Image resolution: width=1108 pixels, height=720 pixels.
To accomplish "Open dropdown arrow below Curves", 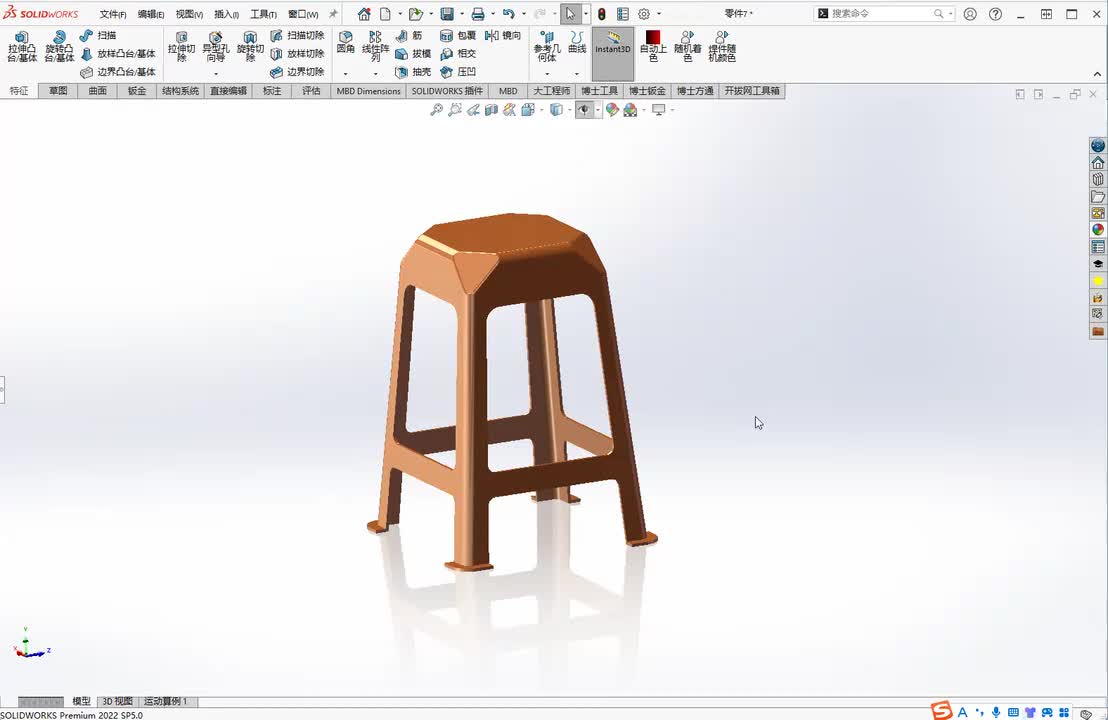I will coord(577,73).
